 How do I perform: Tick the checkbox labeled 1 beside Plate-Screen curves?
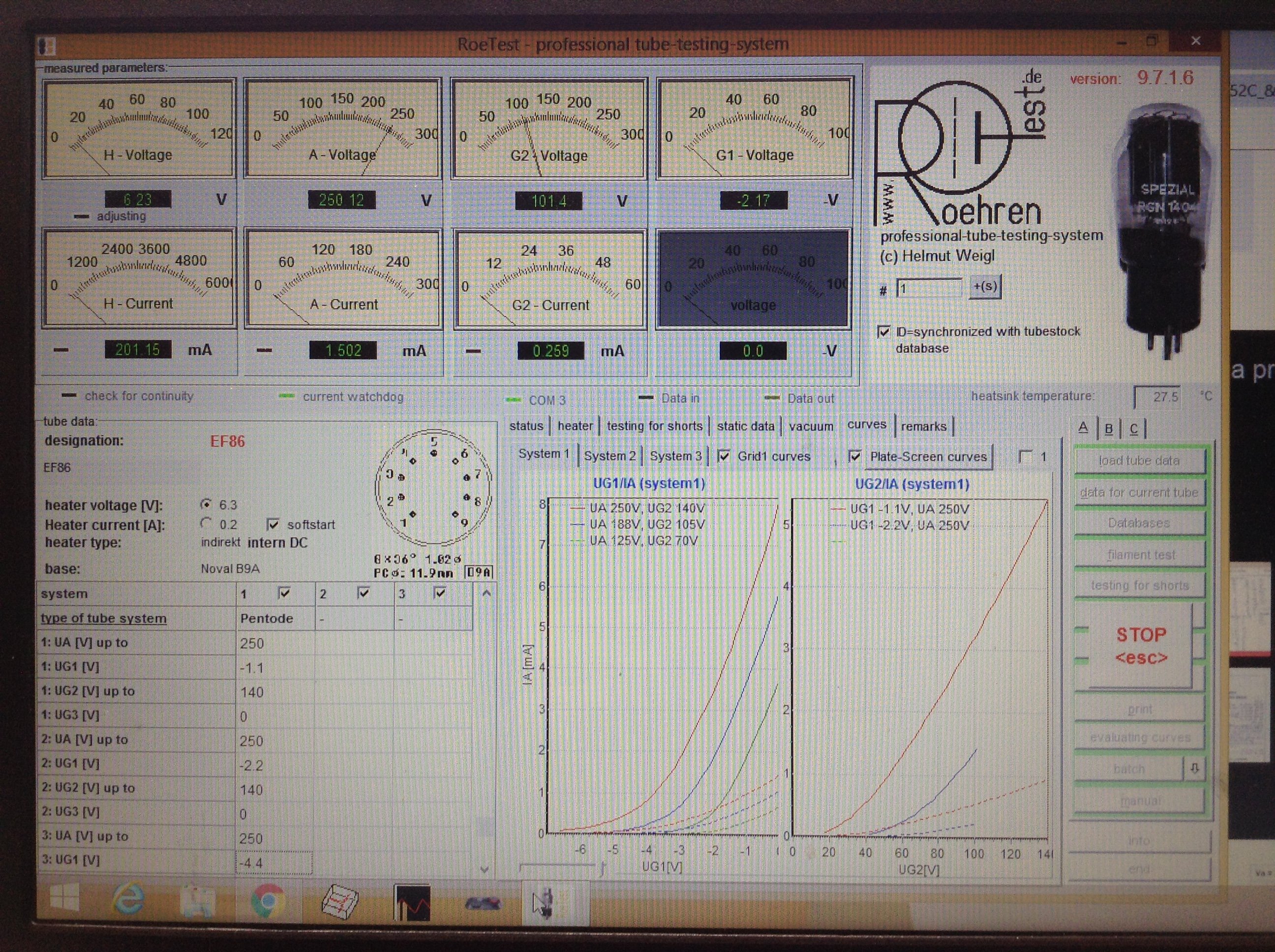[x=1026, y=456]
